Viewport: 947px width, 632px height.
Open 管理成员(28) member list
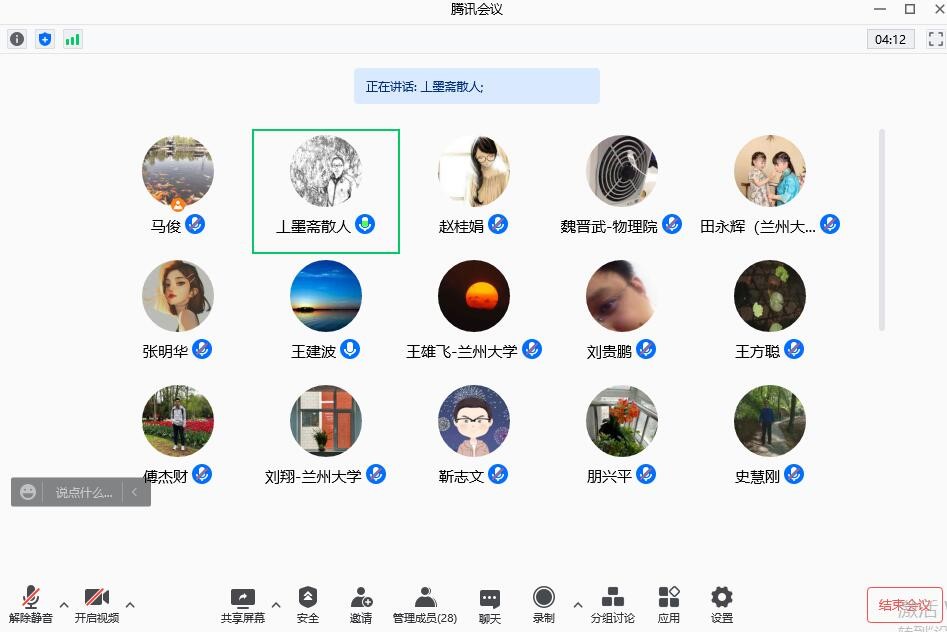click(x=425, y=604)
